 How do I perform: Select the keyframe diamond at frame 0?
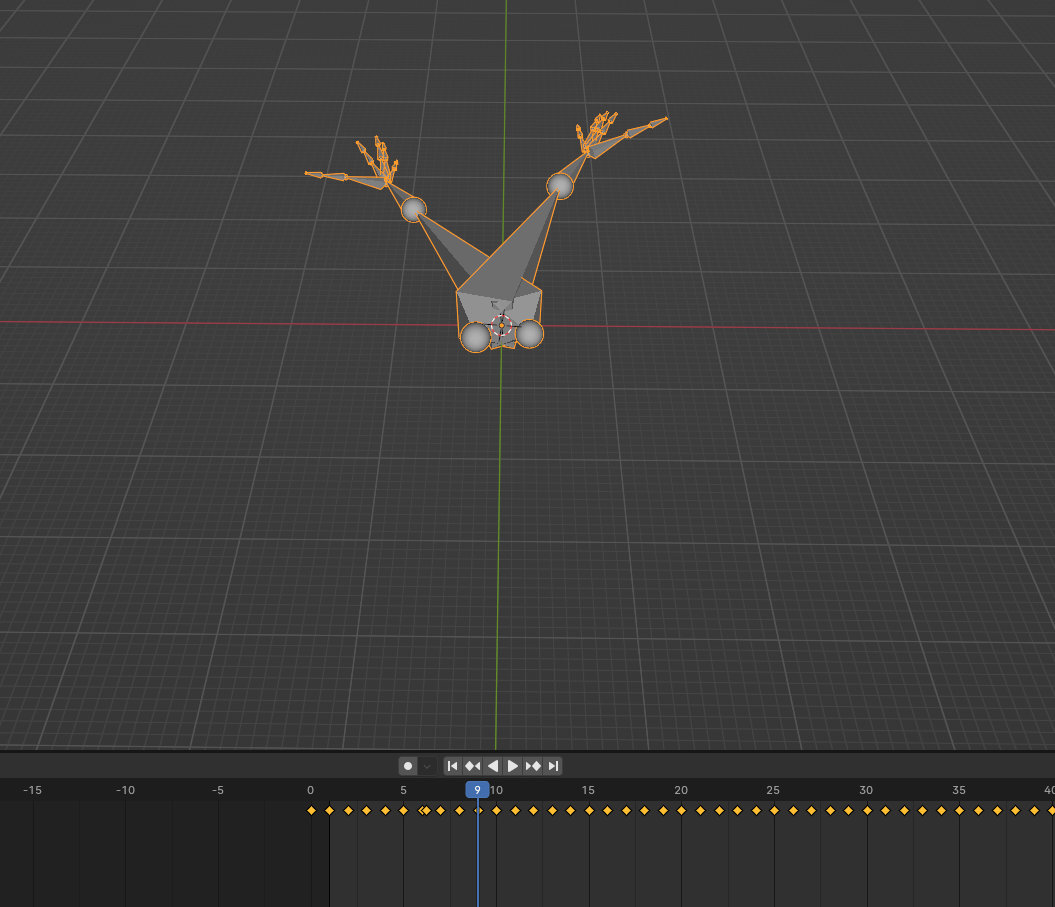(x=311, y=810)
